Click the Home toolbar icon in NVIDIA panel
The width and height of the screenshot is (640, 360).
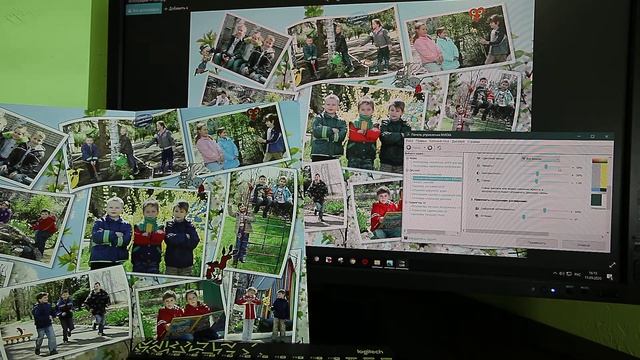click(x=439, y=148)
